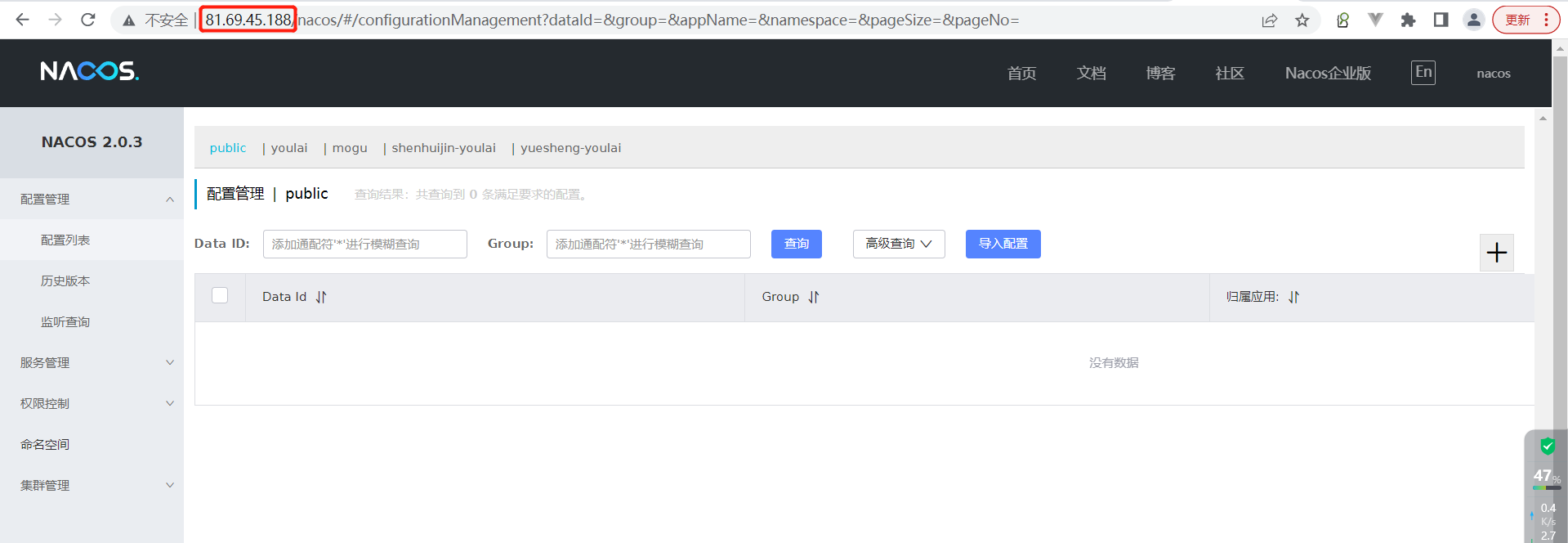This screenshot has height=543, width=1568.
Task: Switch language with the En toggle
Action: click(1423, 72)
